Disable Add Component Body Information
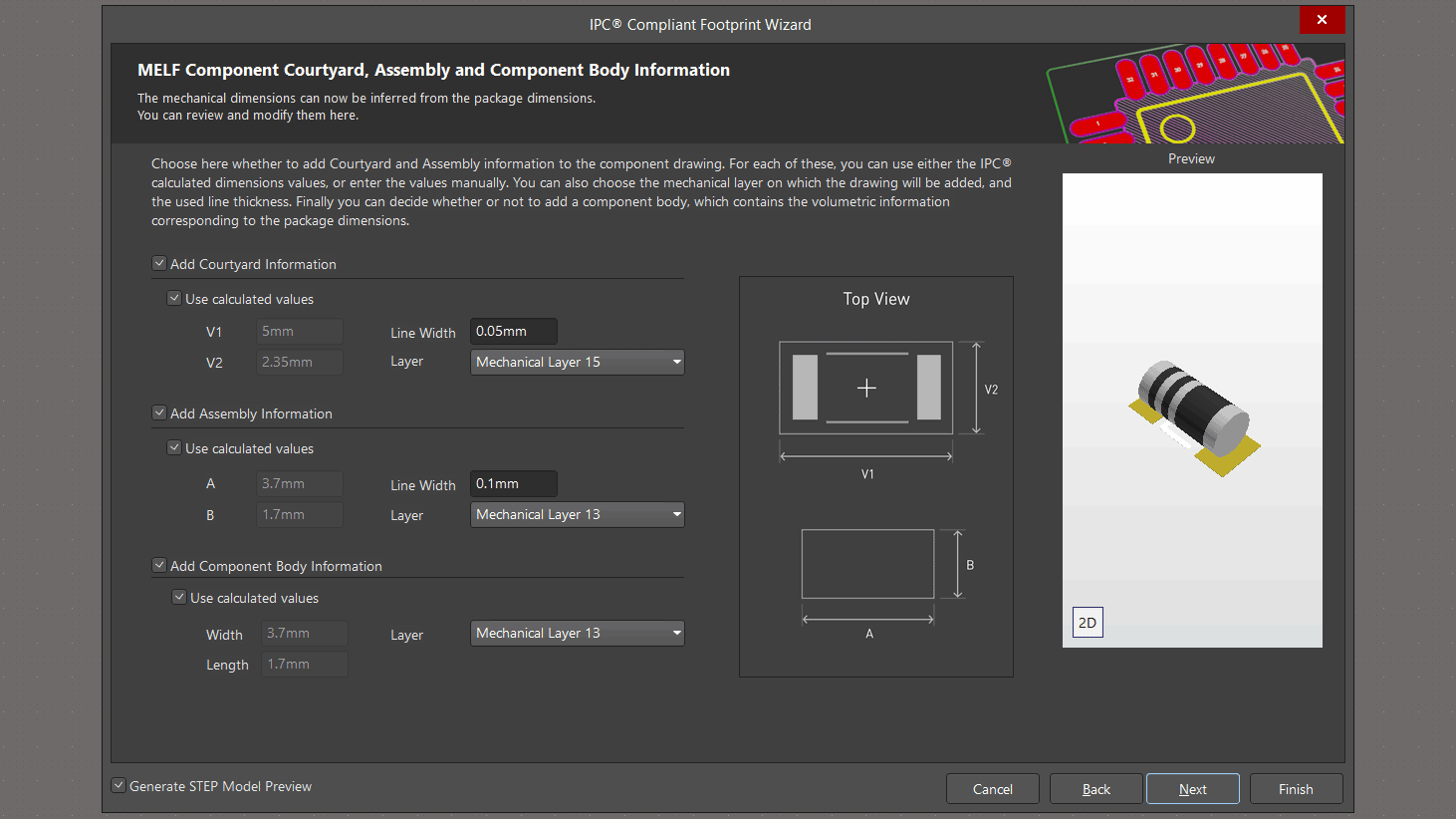The image size is (1456, 819). (x=159, y=566)
